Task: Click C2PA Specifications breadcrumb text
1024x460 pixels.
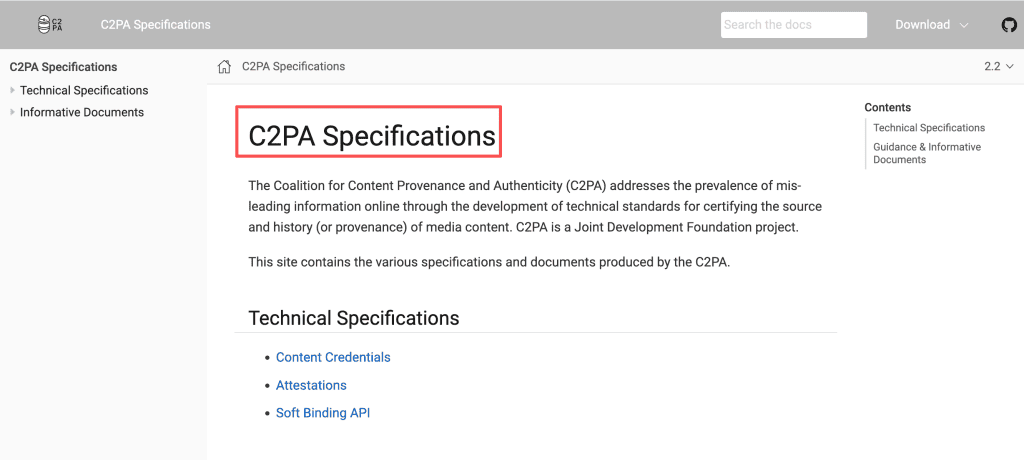Action: [x=293, y=66]
